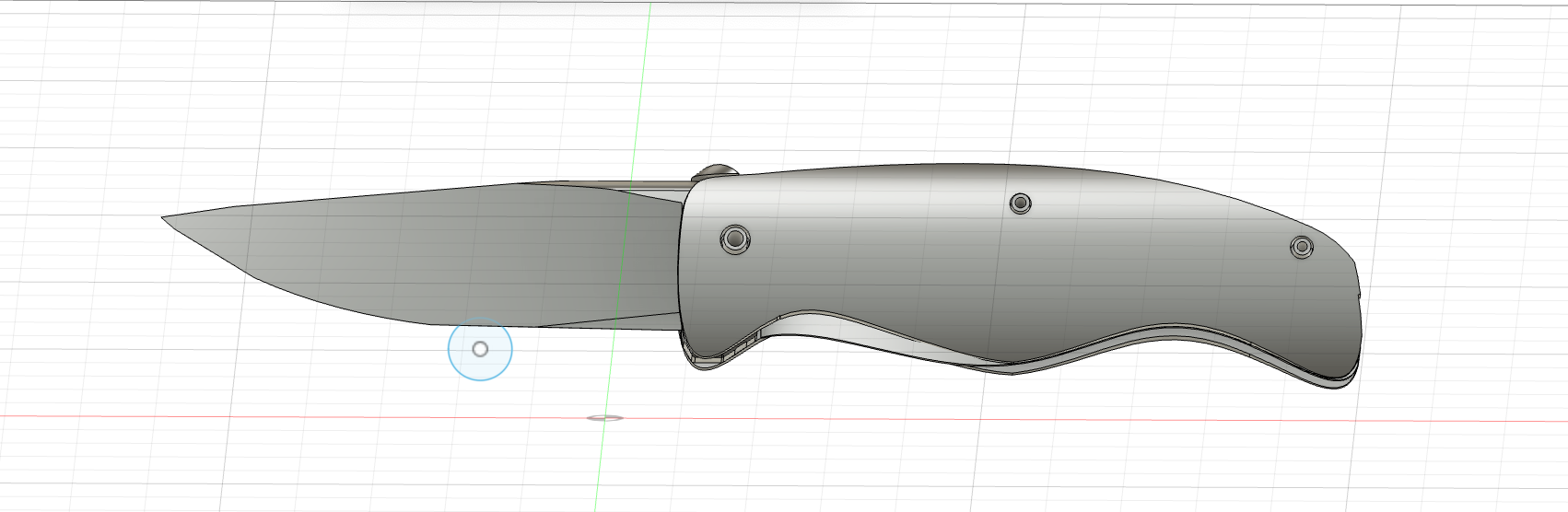This screenshot has height=512, width=1568.
Task: Click the origin point on the grid
Action: pos(605,418)
